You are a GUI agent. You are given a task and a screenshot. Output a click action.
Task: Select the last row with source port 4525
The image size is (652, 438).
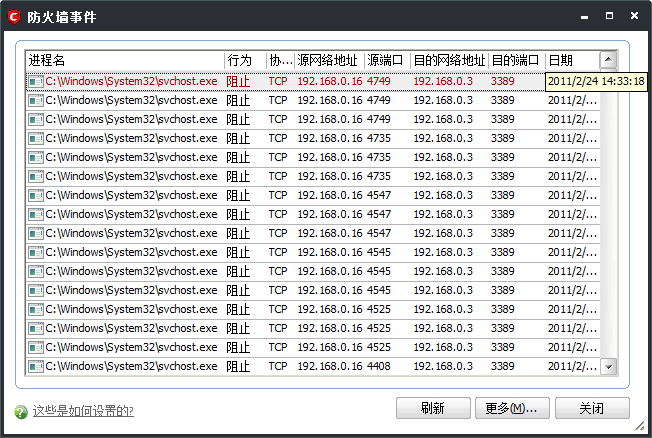313,347
